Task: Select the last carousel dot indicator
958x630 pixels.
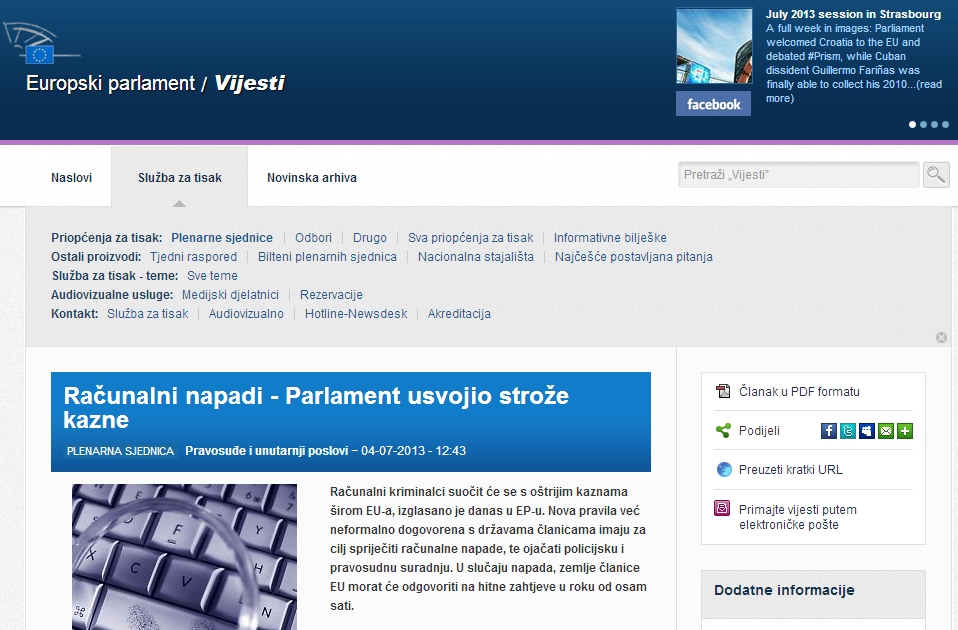Action: click(947, 125)
